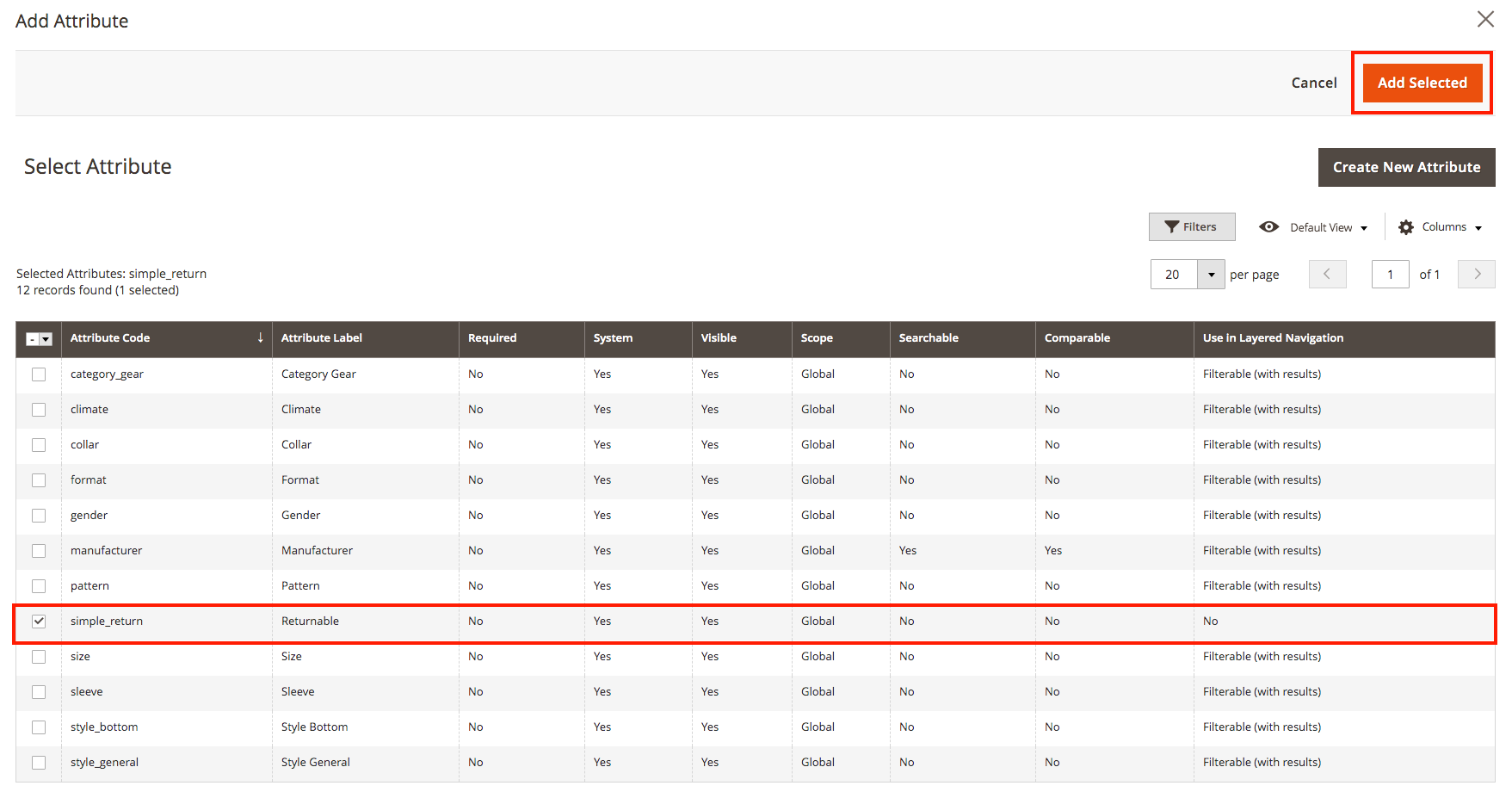This screenshot has height=798, width=1512.
Task: Click the pattern attribute code
Action: [x=89, y=585]
